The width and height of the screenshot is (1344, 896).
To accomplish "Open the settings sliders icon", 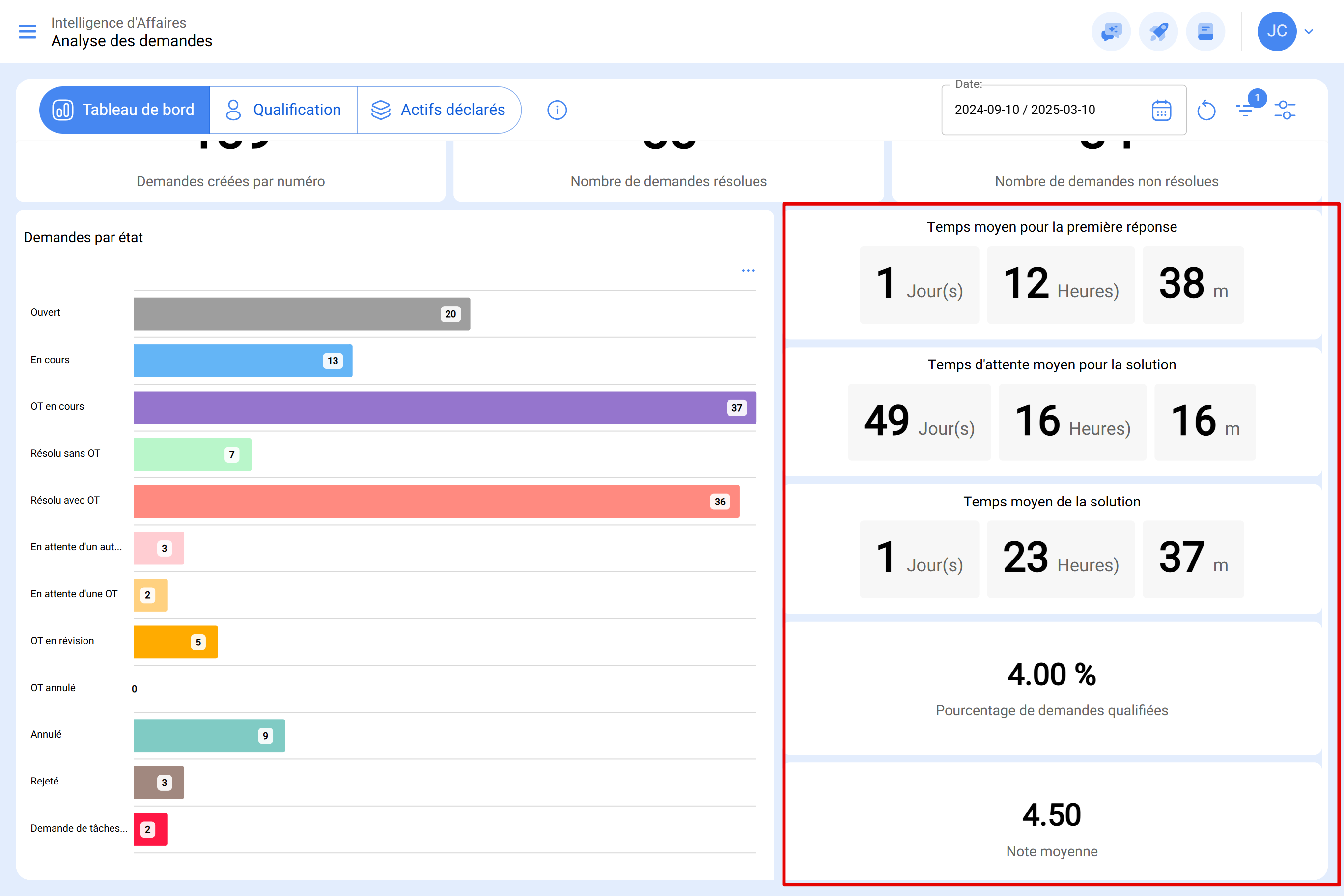I will (1285, 110).
